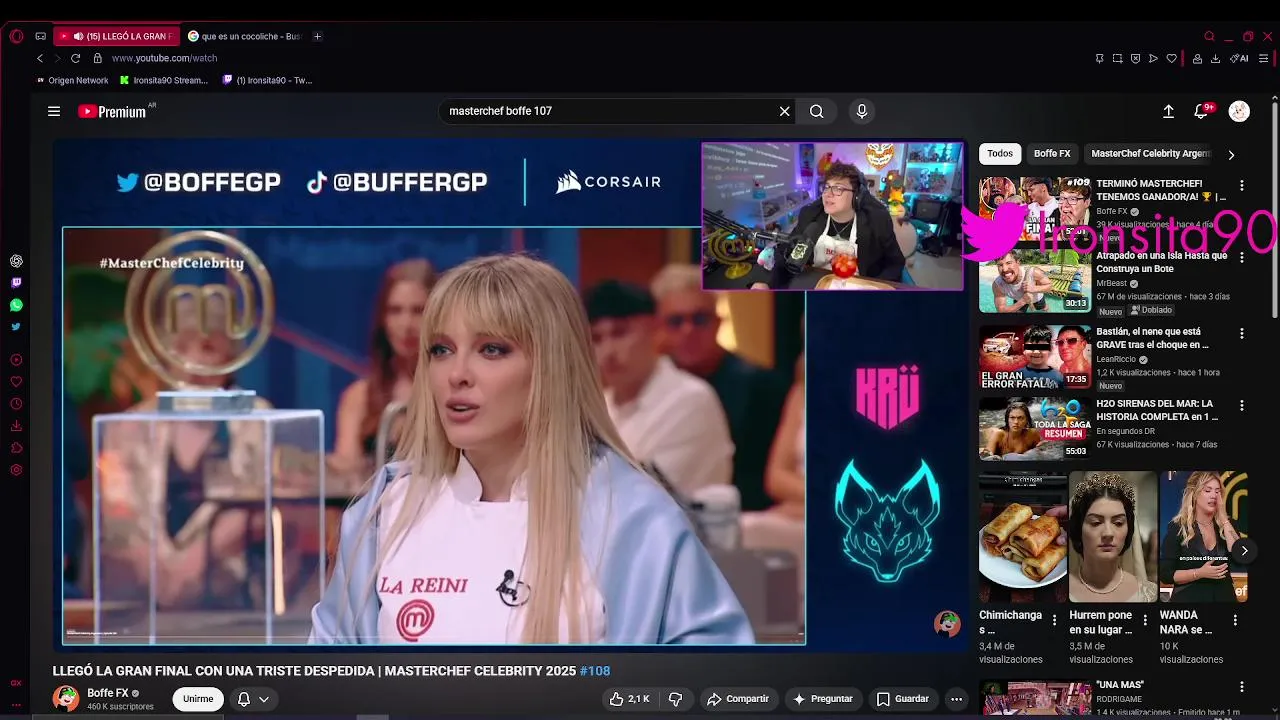Switch to que es un cocoliche tab
Screen dimensions: 1280x720
(x=244, y=36)
